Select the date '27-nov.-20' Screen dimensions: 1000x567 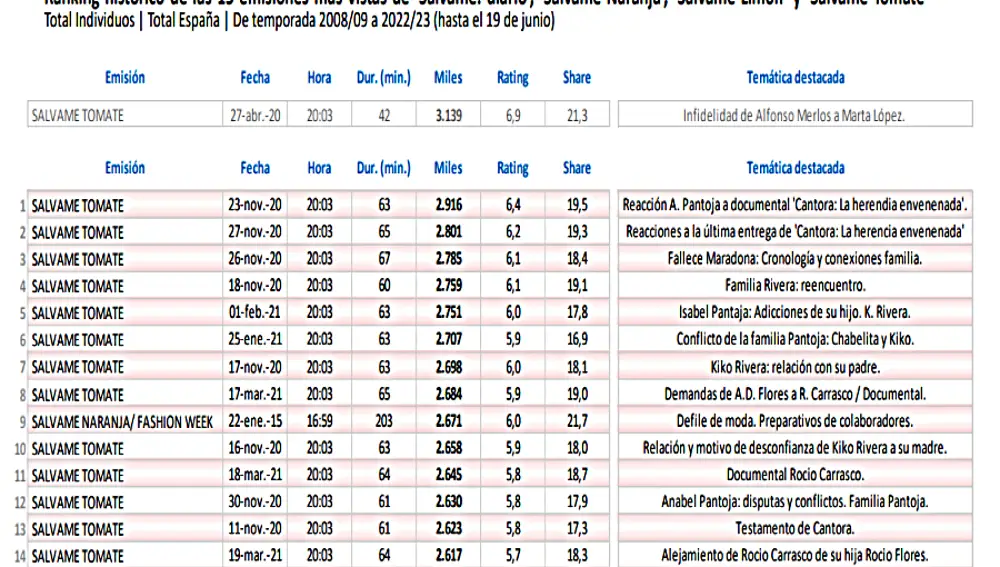(x=255, y=232)
